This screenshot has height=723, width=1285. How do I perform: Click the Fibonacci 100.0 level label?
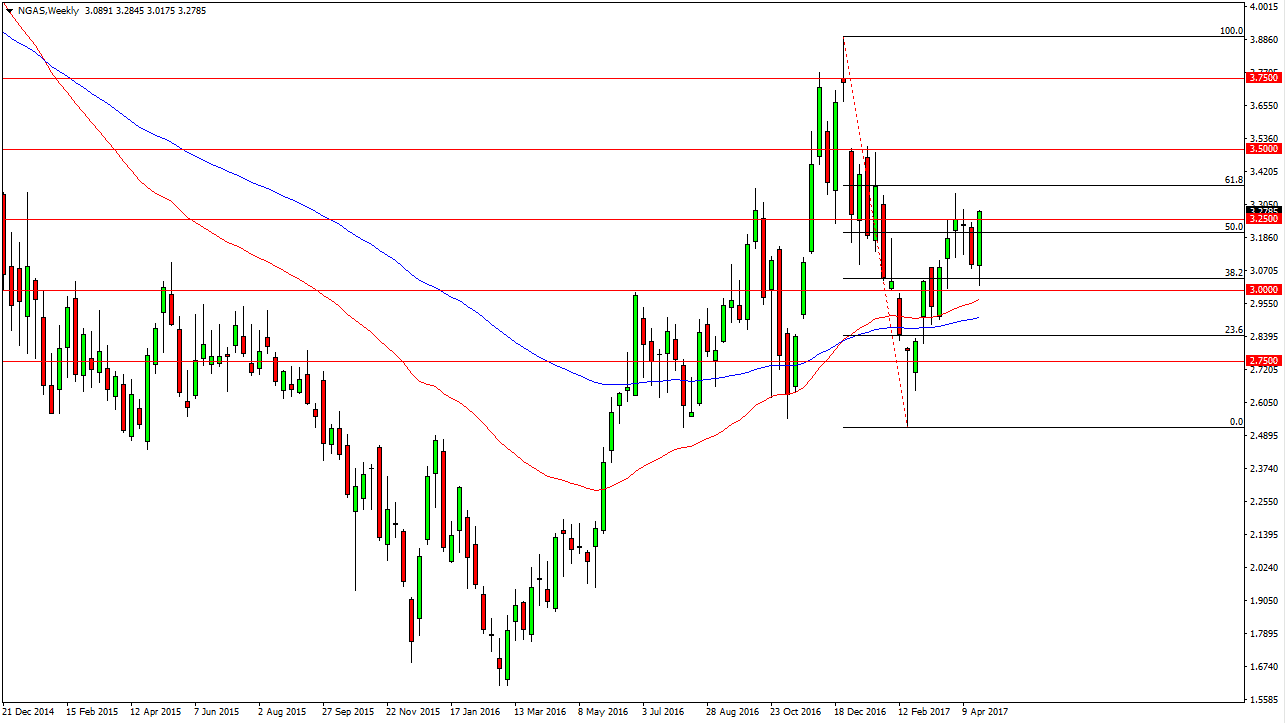[x=1230, y=31]
